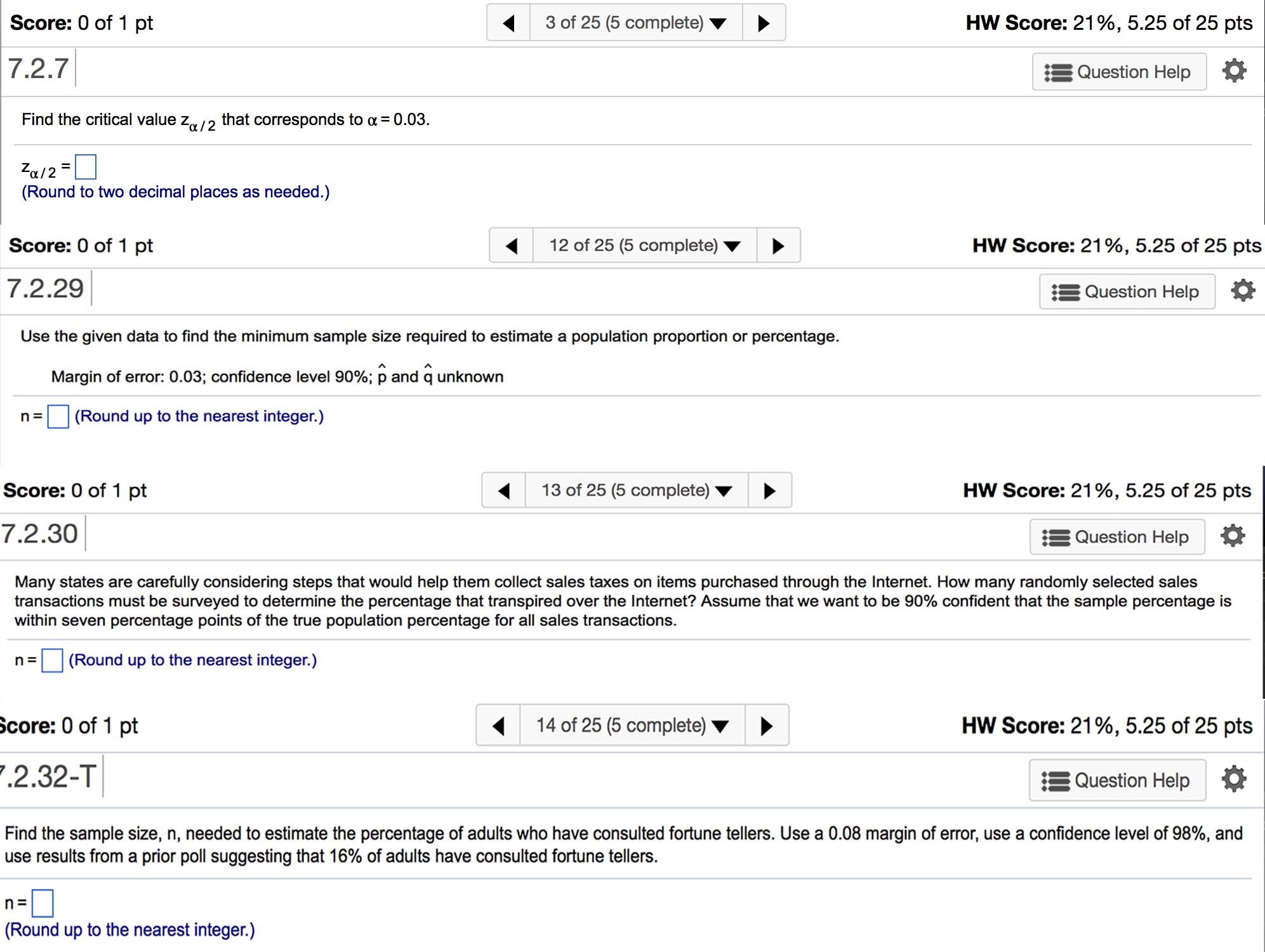
Task: Open the '12 of 25' question selector
Action: (x=644, y=246)
